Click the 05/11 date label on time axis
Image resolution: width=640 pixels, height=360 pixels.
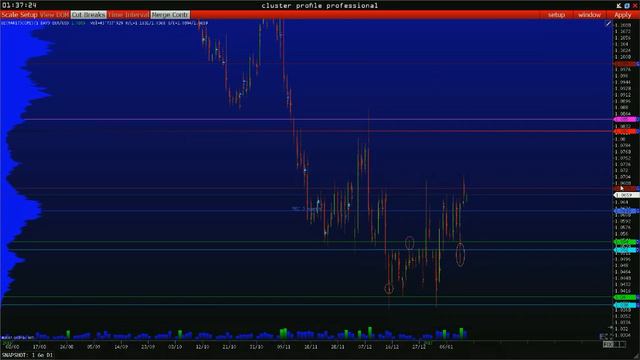[x=283, y=347]
